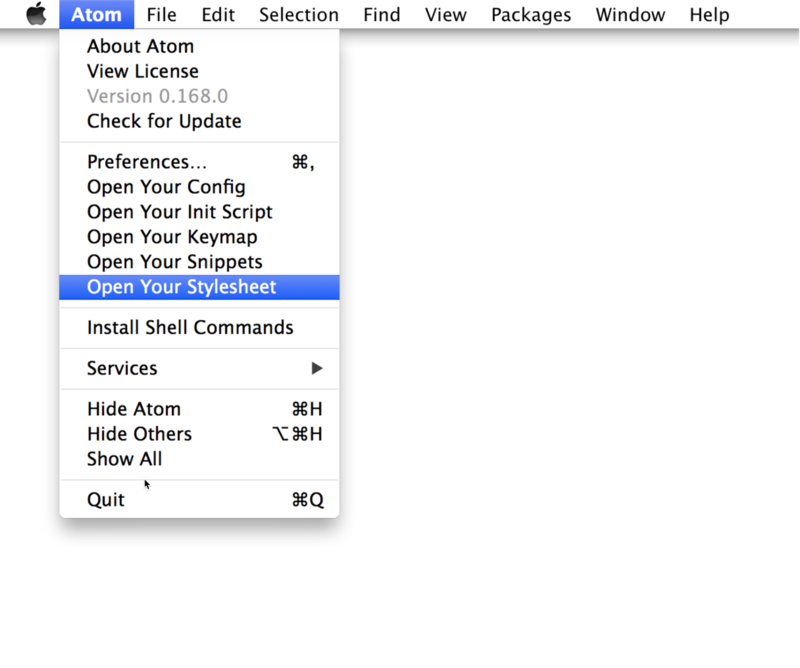Viewport: 800px width, 668px height.
Task: Select About Atom
Action: tap(140, 46)
